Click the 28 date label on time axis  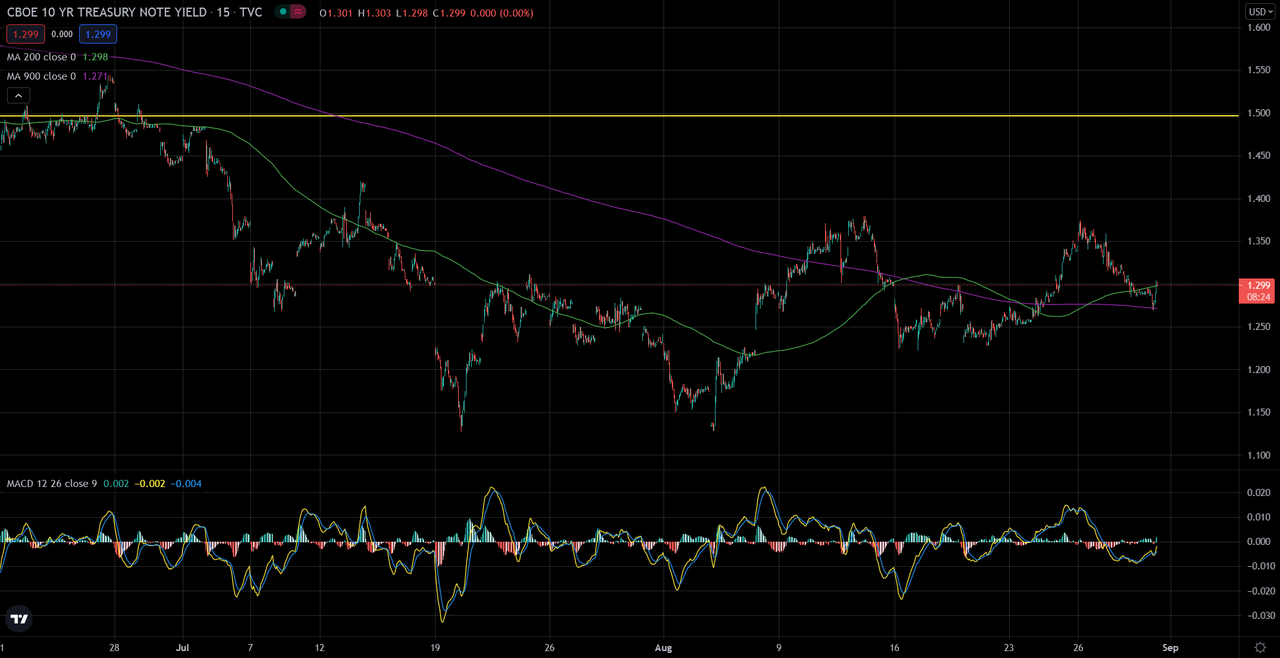click(114, 647)
